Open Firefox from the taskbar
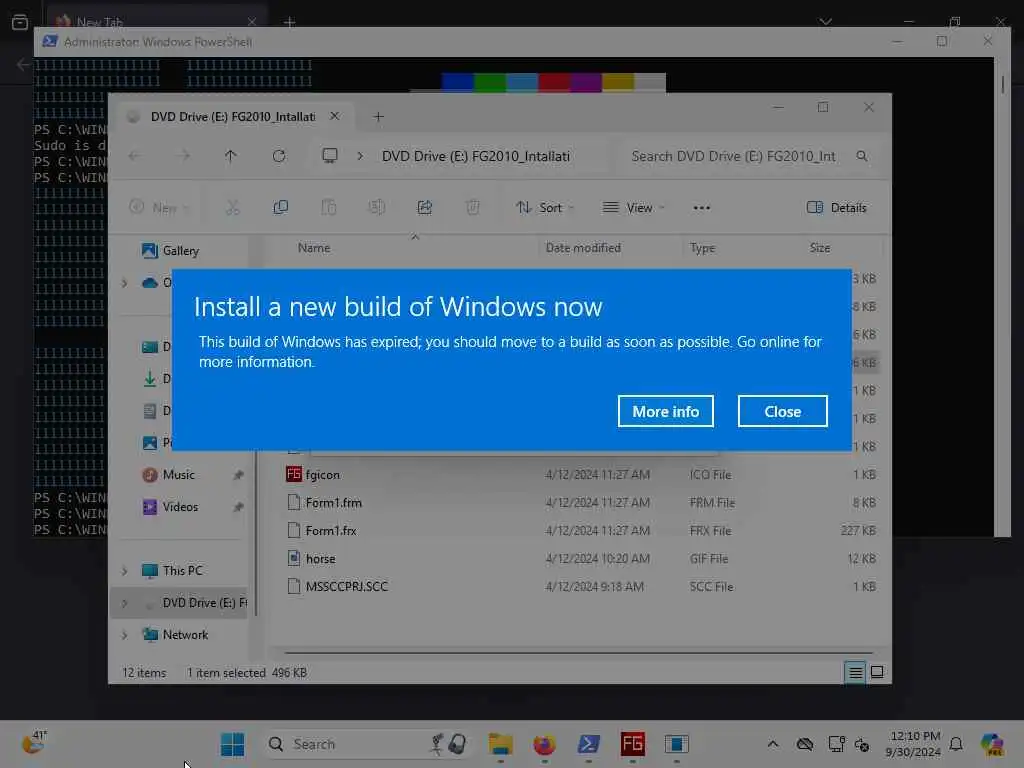This screenshot has width=1024, height=768. [x=544, y=744]
